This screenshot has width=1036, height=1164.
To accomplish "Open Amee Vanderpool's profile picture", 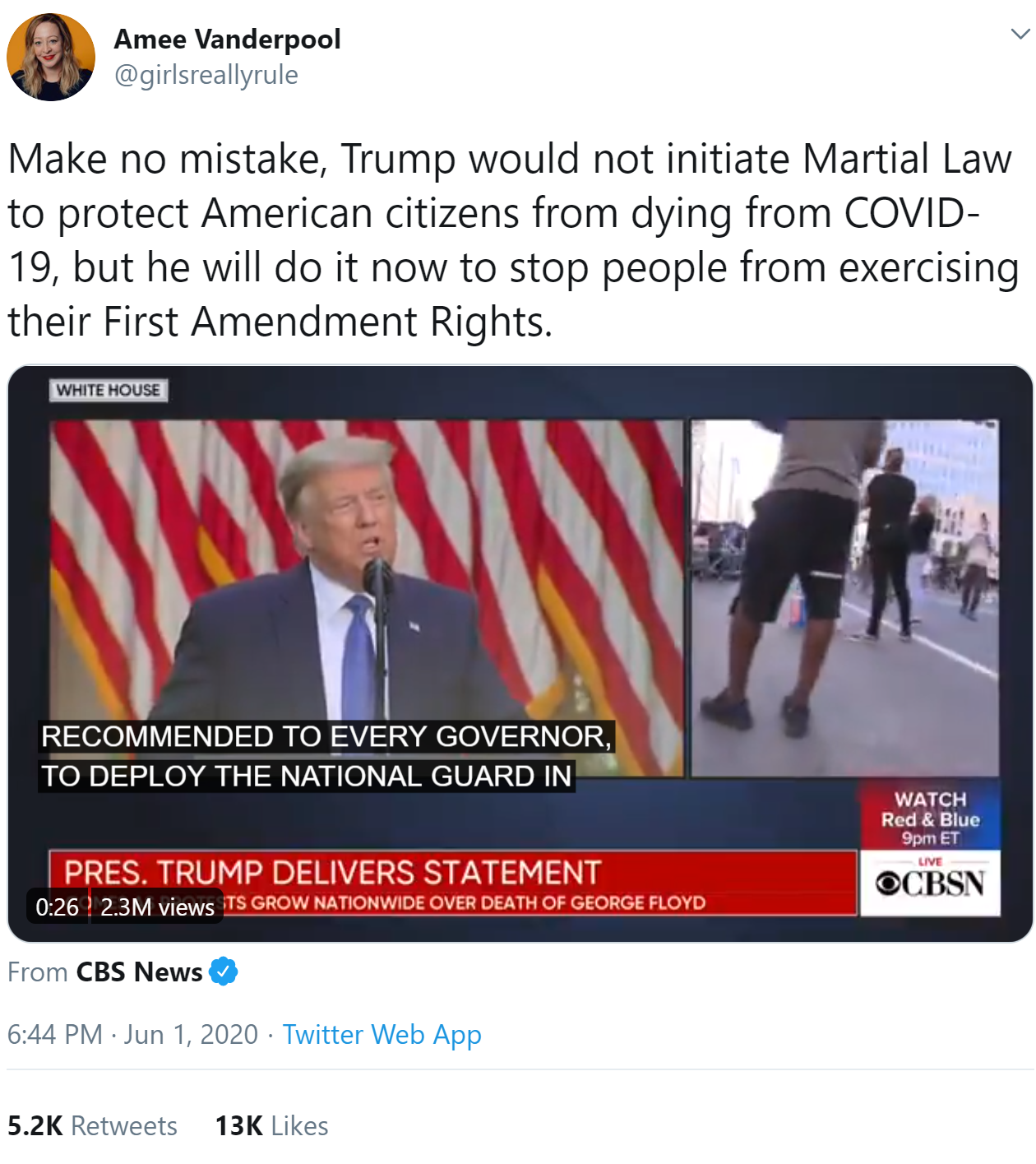I will (51, 57).
